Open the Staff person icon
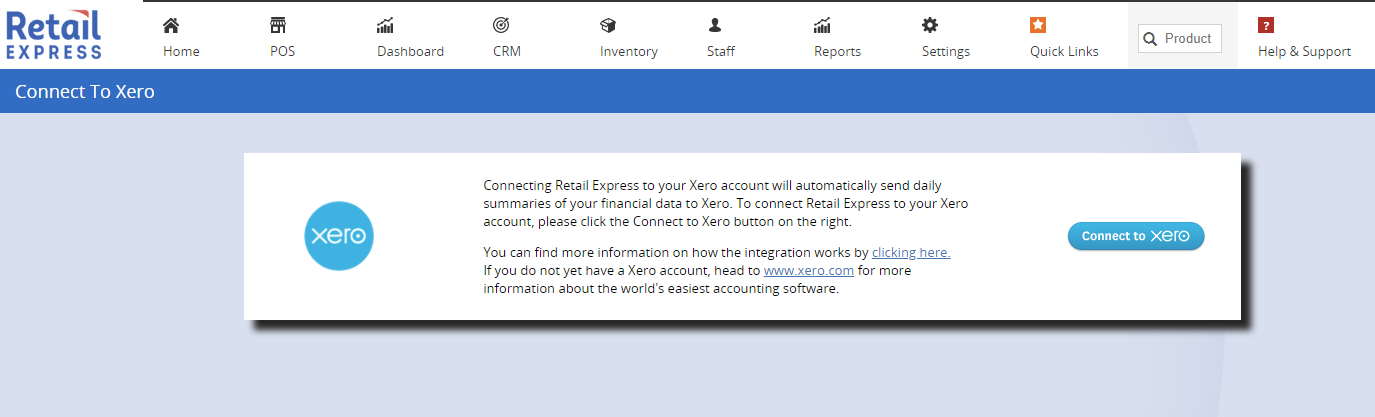The height and width of the screenshot is (417, 1375). 715,25
